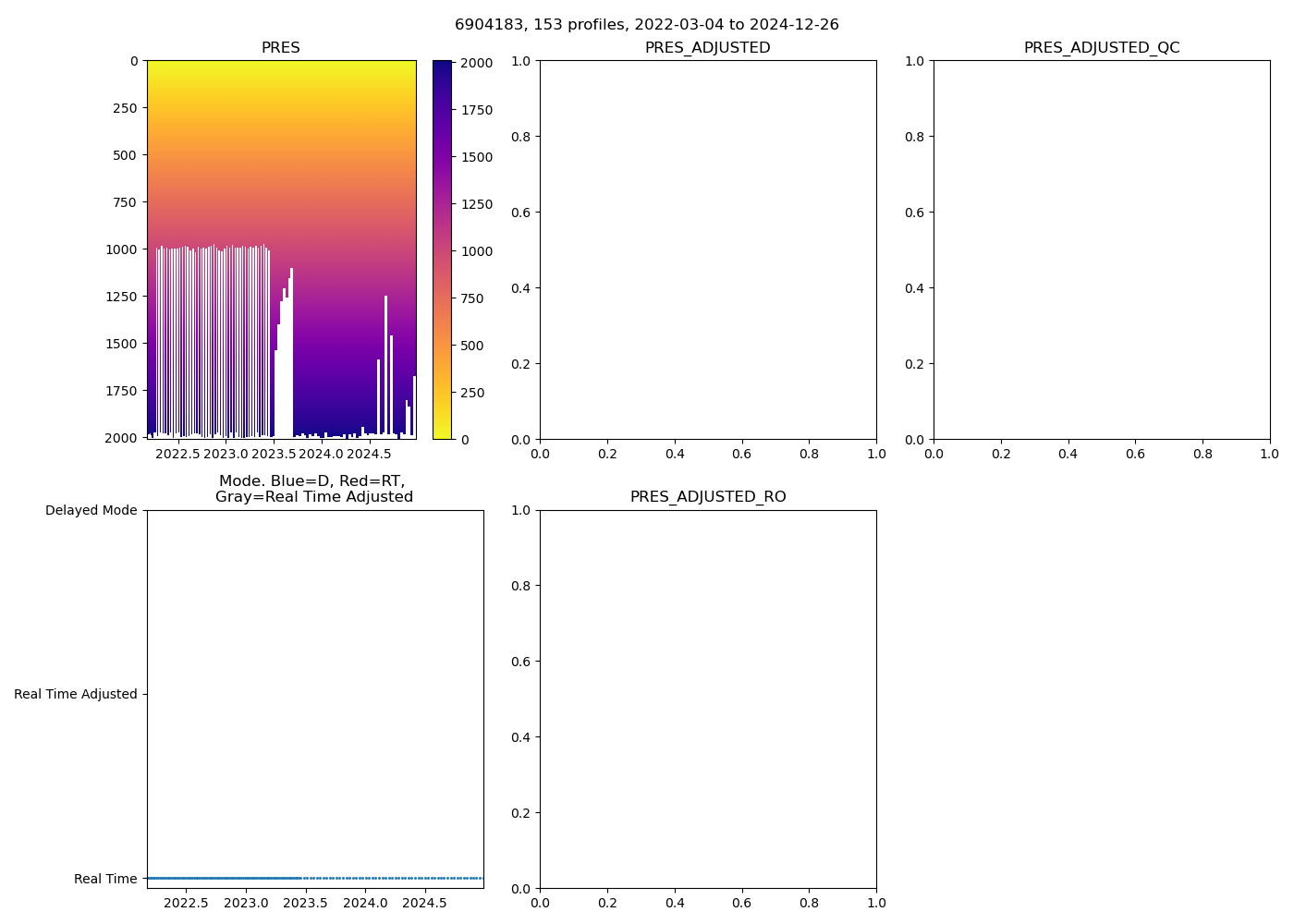
Task: Click 2024.5 on the Mode plot time axis
Action: click(x=425, y=904)
